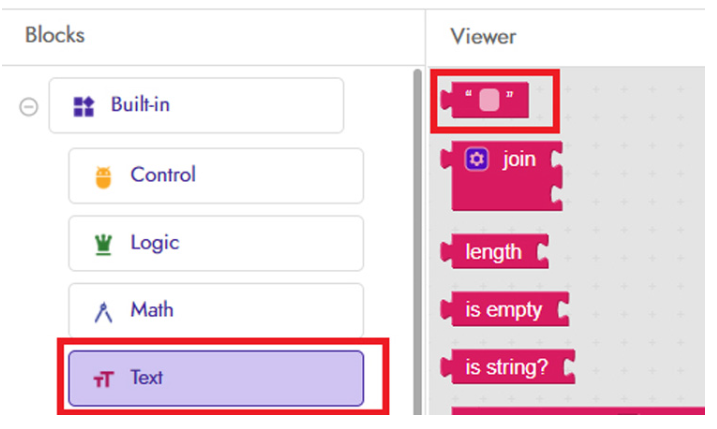Select the is string? block

[x=506, y=367]
